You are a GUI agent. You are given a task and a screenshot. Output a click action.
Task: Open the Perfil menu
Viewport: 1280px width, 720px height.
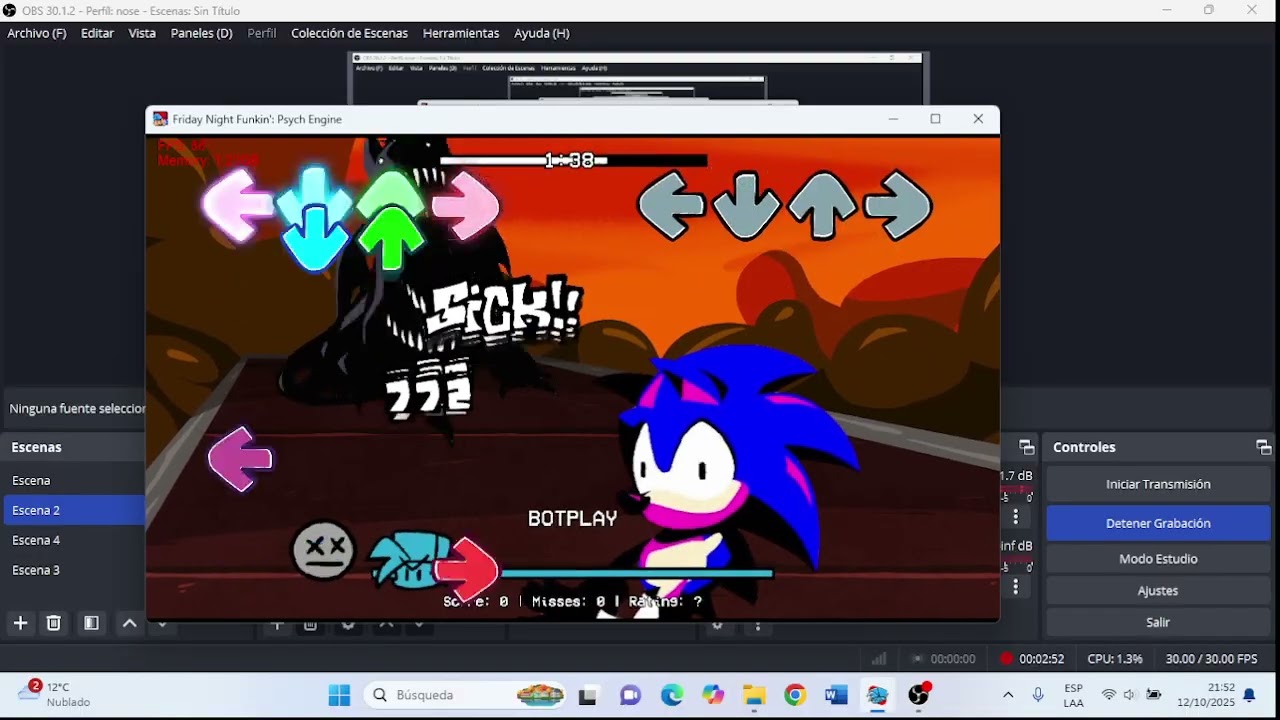[x=262, y=33]
